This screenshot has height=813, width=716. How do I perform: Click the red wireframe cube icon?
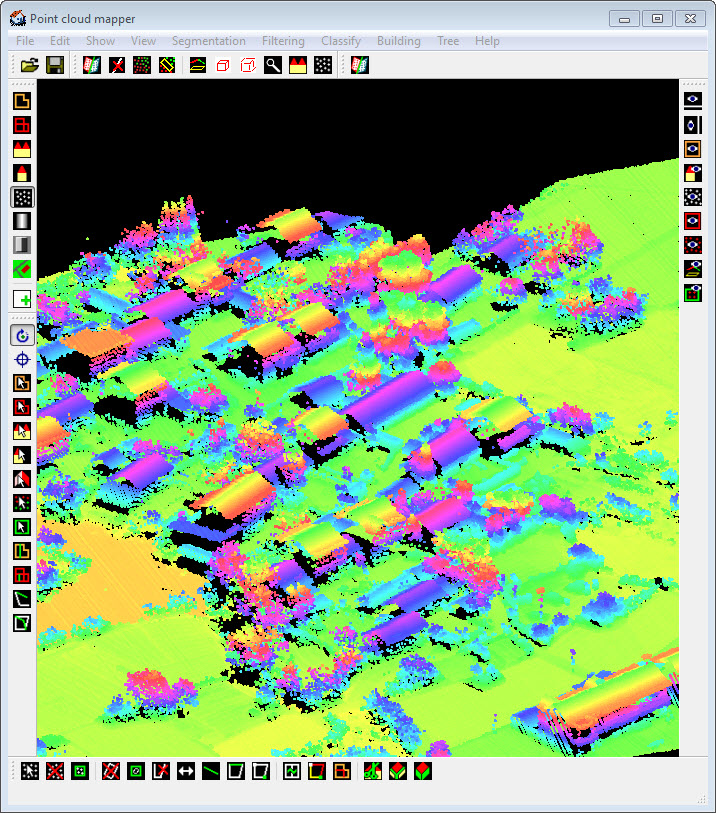coord(223,65)
